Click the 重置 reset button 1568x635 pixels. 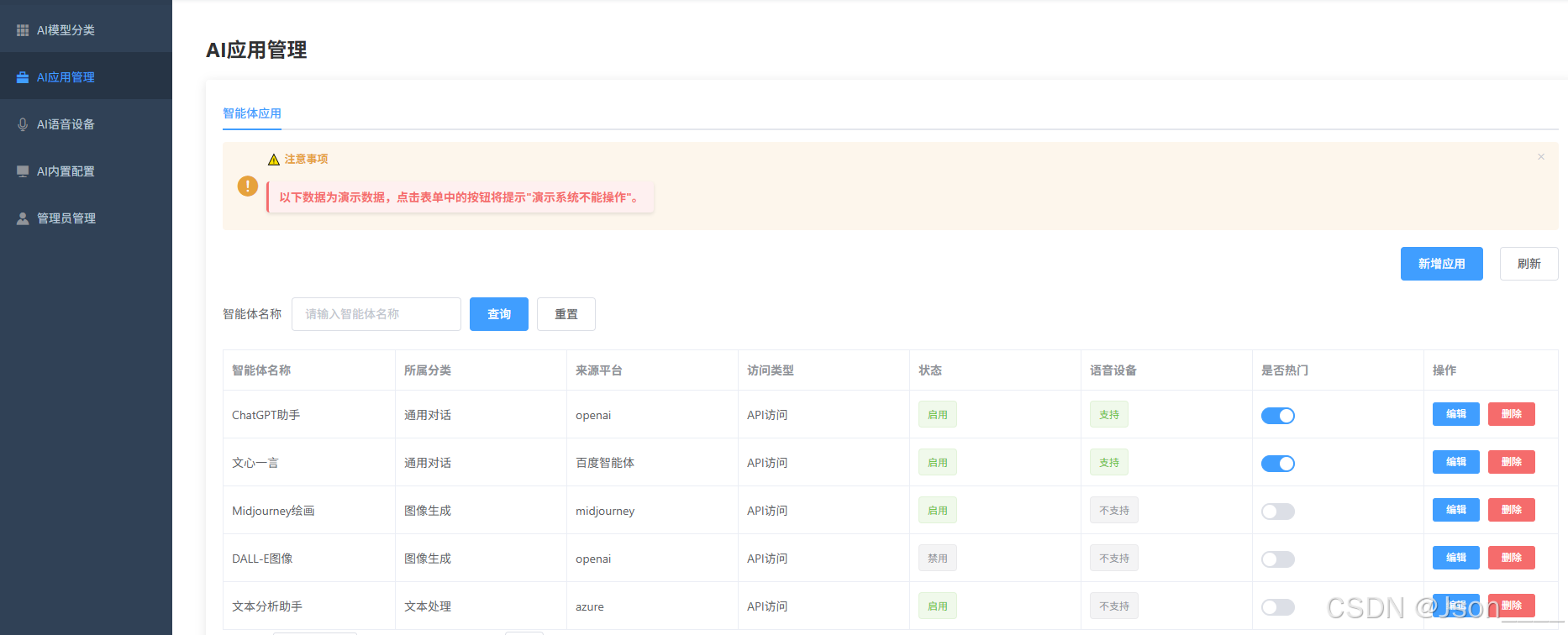coord(566,314)
